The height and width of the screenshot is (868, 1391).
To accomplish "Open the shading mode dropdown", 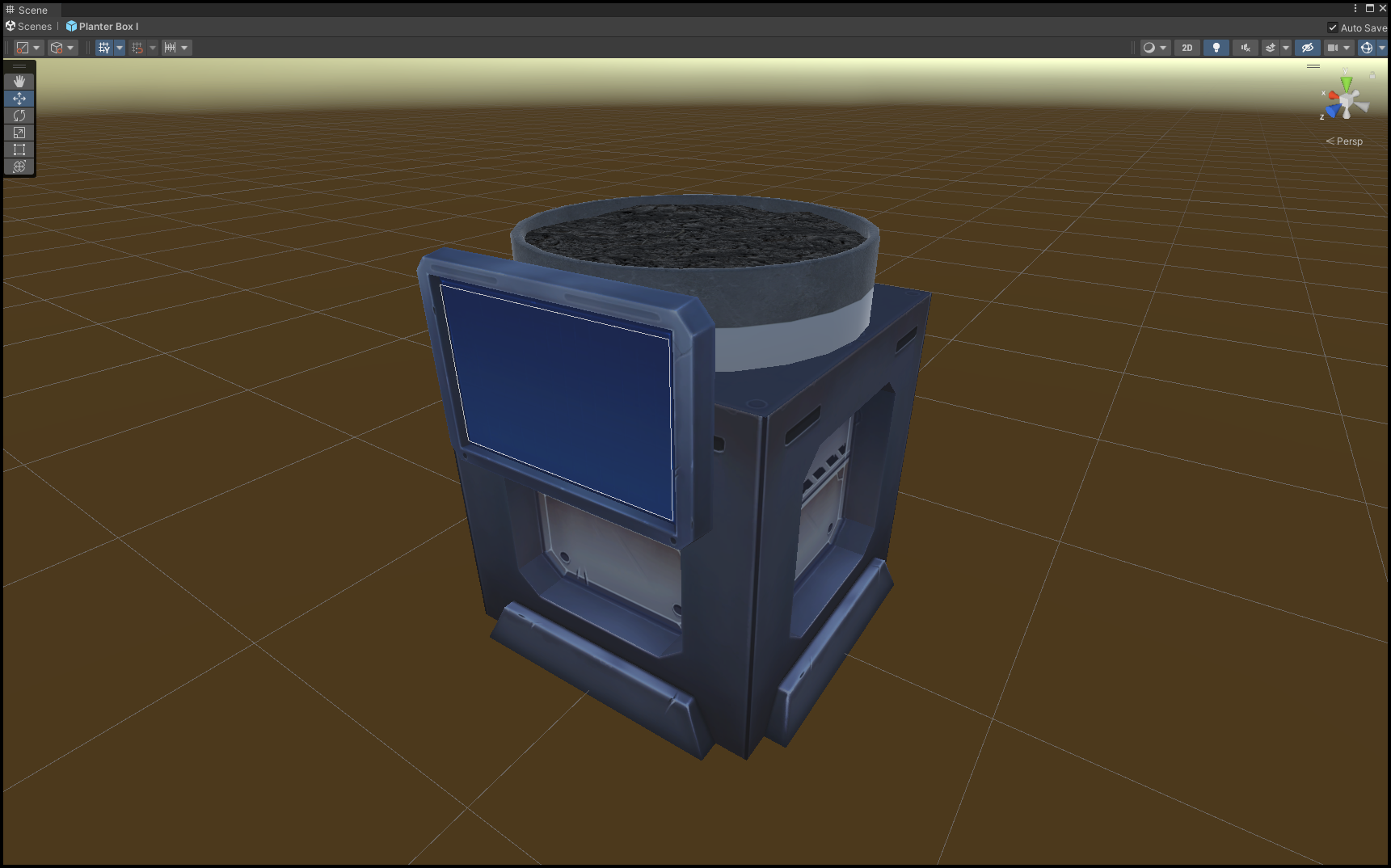I will point(1149,48).
